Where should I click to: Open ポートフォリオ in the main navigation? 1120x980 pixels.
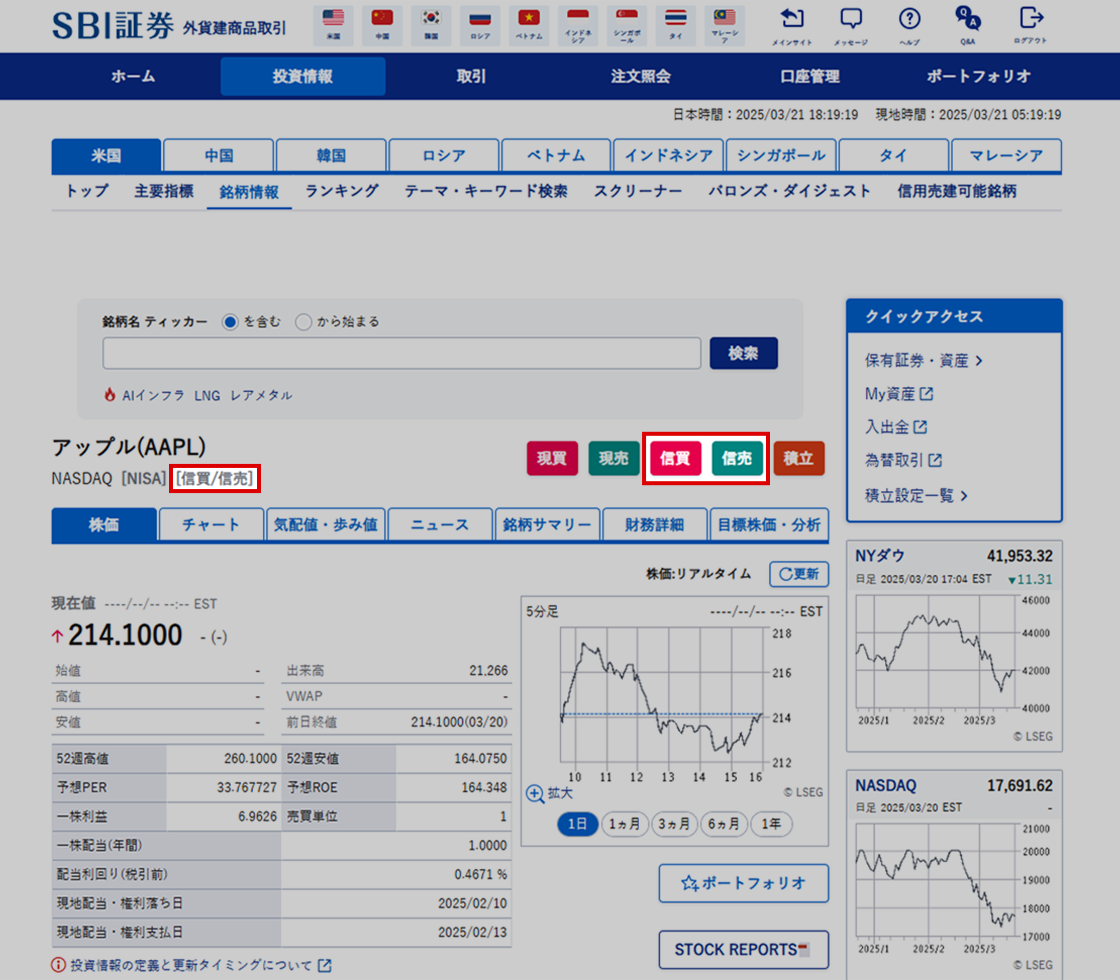(979, 76)
